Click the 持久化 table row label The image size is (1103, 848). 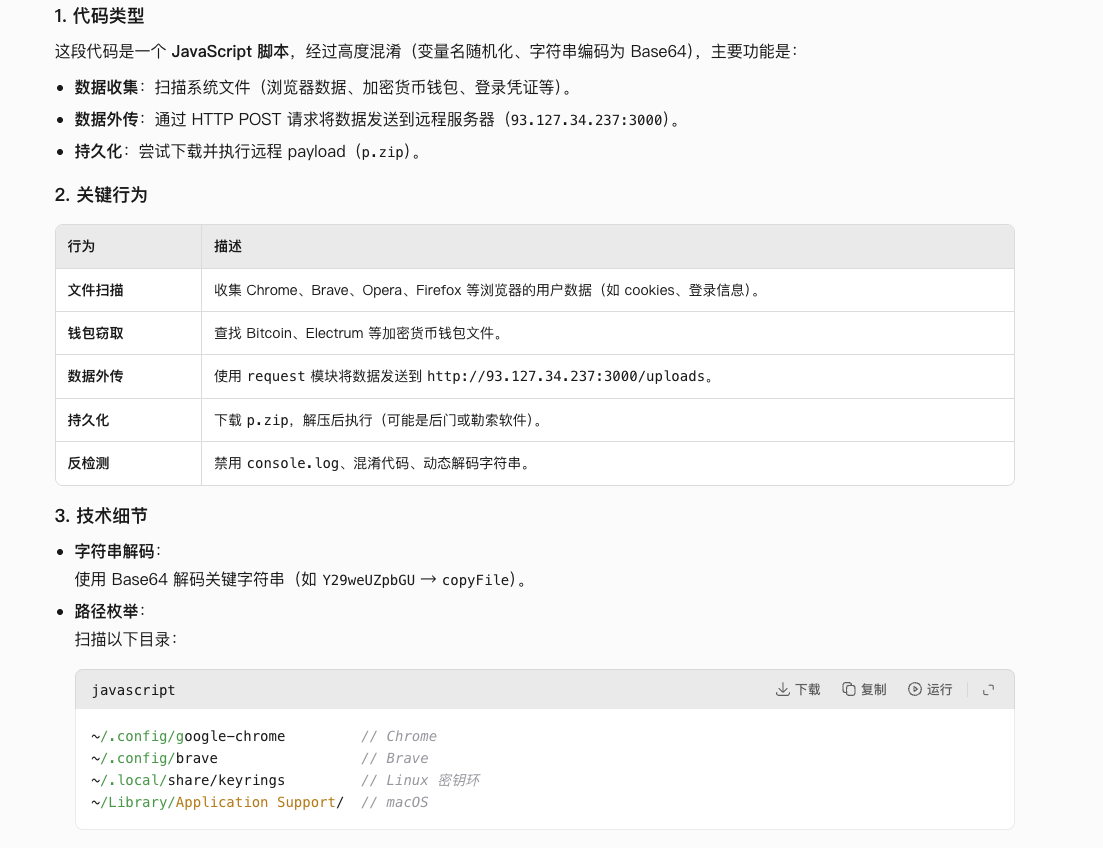point(89,420)
